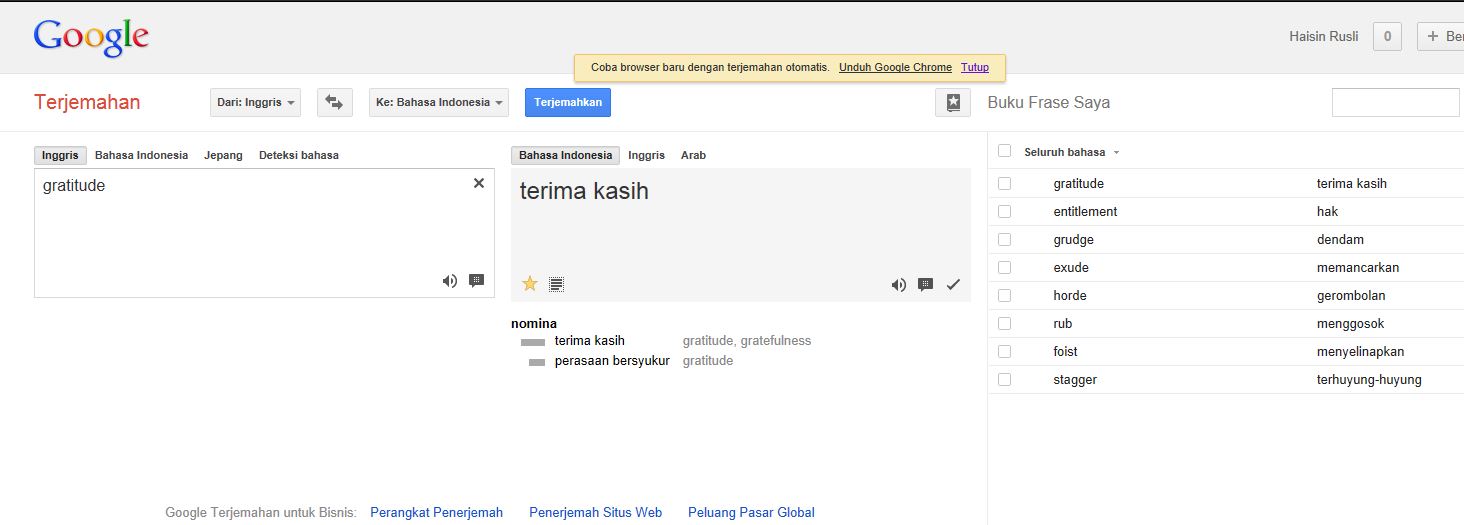1464x525 pixels.
Task: Open the Peluang Pasar Global link
Action: tap(751, 512)
